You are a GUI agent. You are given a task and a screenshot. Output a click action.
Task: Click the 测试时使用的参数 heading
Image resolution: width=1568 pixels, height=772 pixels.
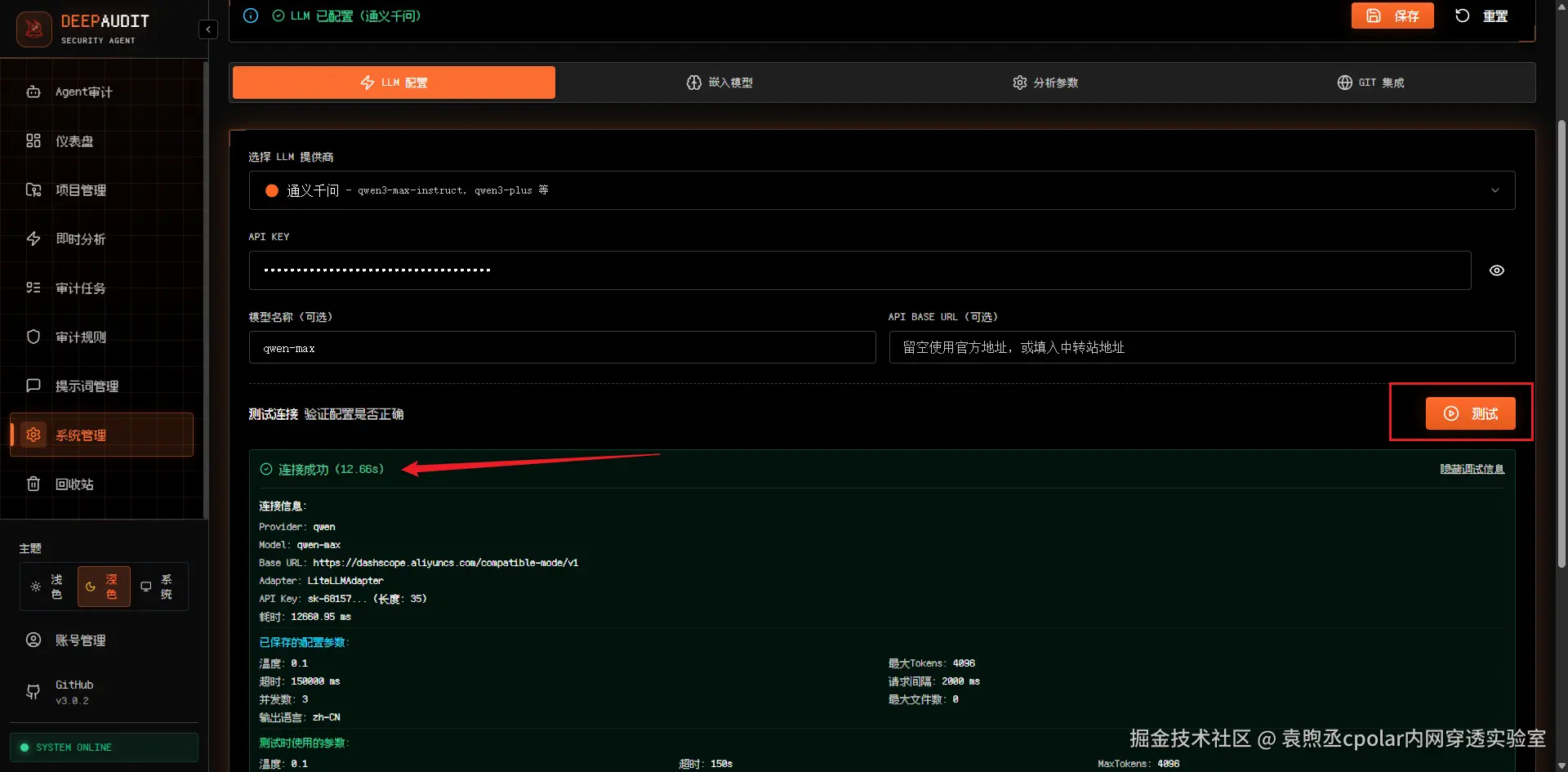304,743
